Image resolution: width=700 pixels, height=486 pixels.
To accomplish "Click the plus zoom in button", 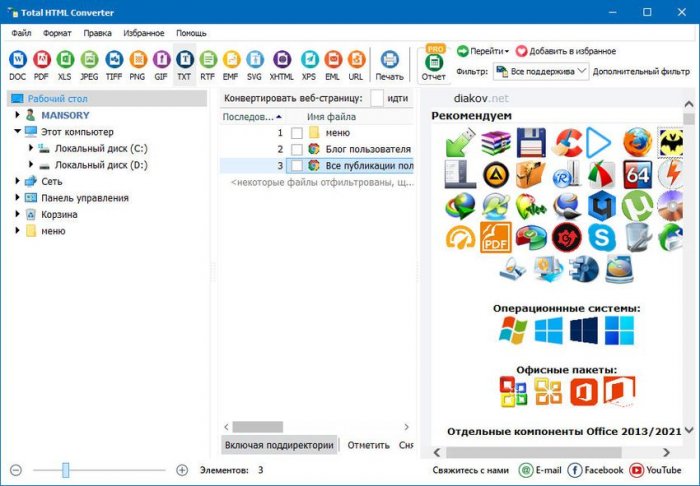I will (182, 470).
